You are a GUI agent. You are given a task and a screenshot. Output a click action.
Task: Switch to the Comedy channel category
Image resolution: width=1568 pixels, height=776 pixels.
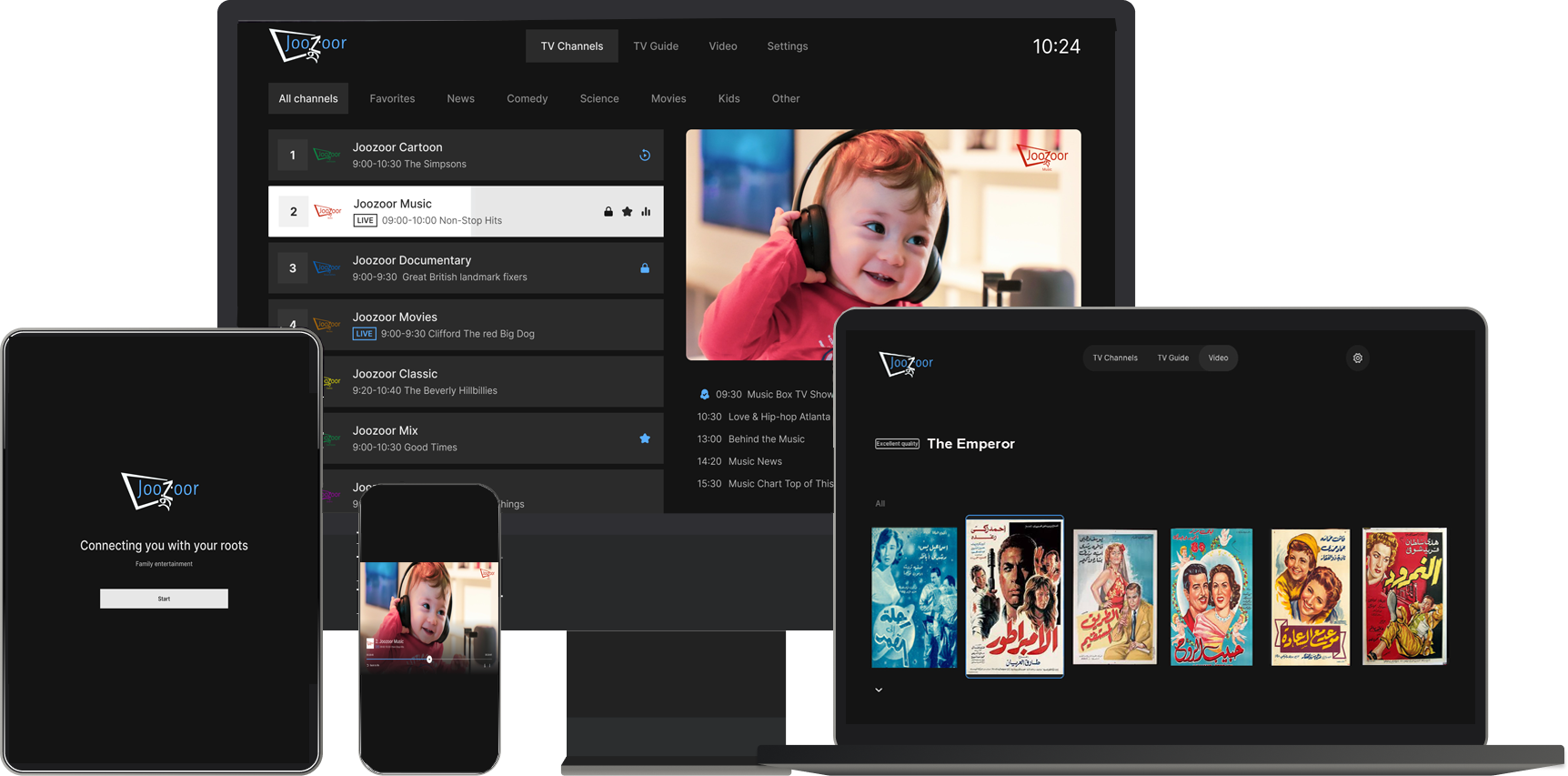tap(527, 99)
